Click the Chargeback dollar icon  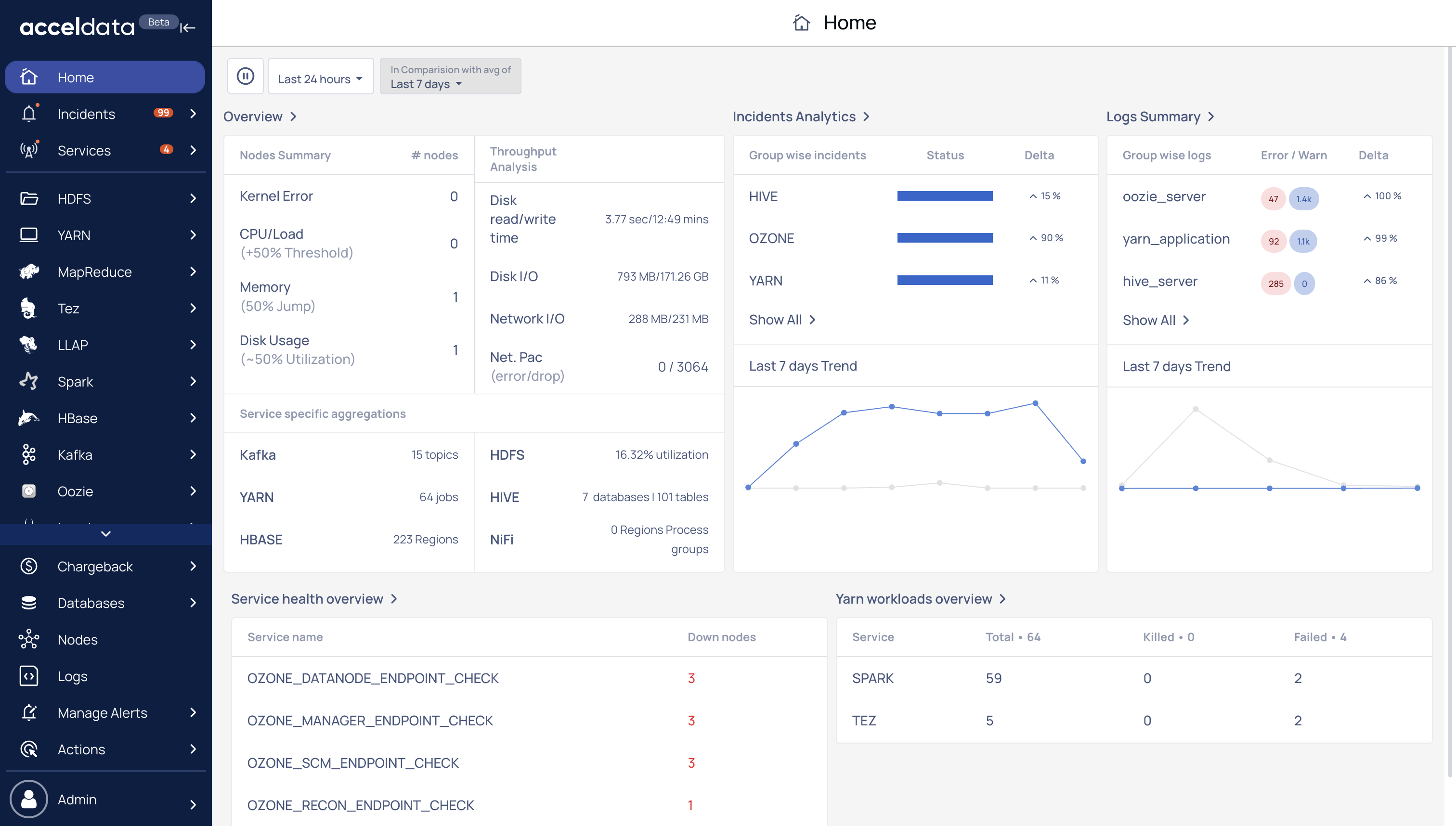tap(29, 566)
